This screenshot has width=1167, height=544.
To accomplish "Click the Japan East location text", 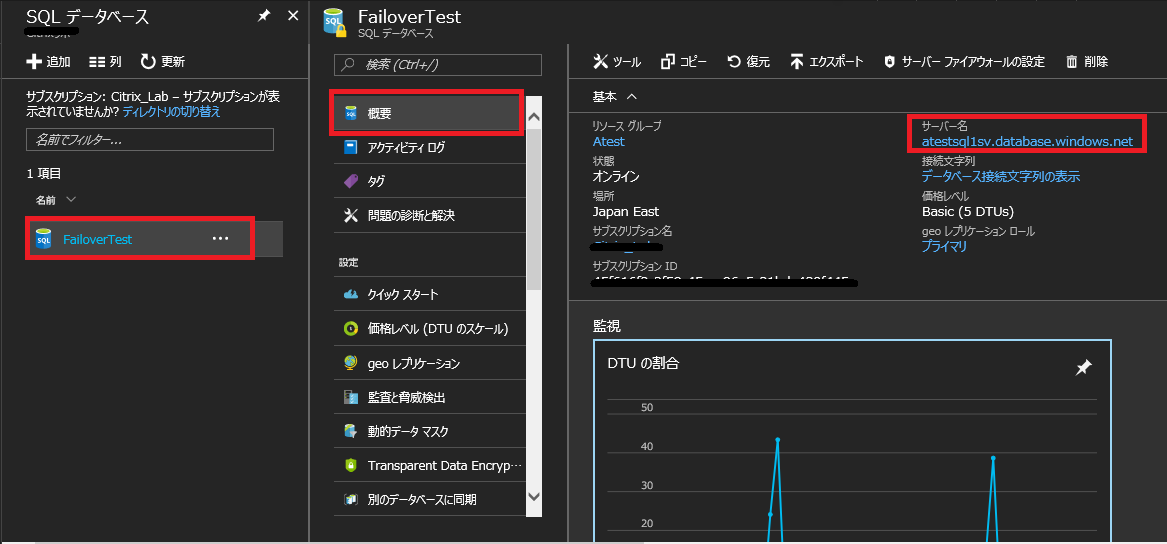I will click(x=626, y=211).
